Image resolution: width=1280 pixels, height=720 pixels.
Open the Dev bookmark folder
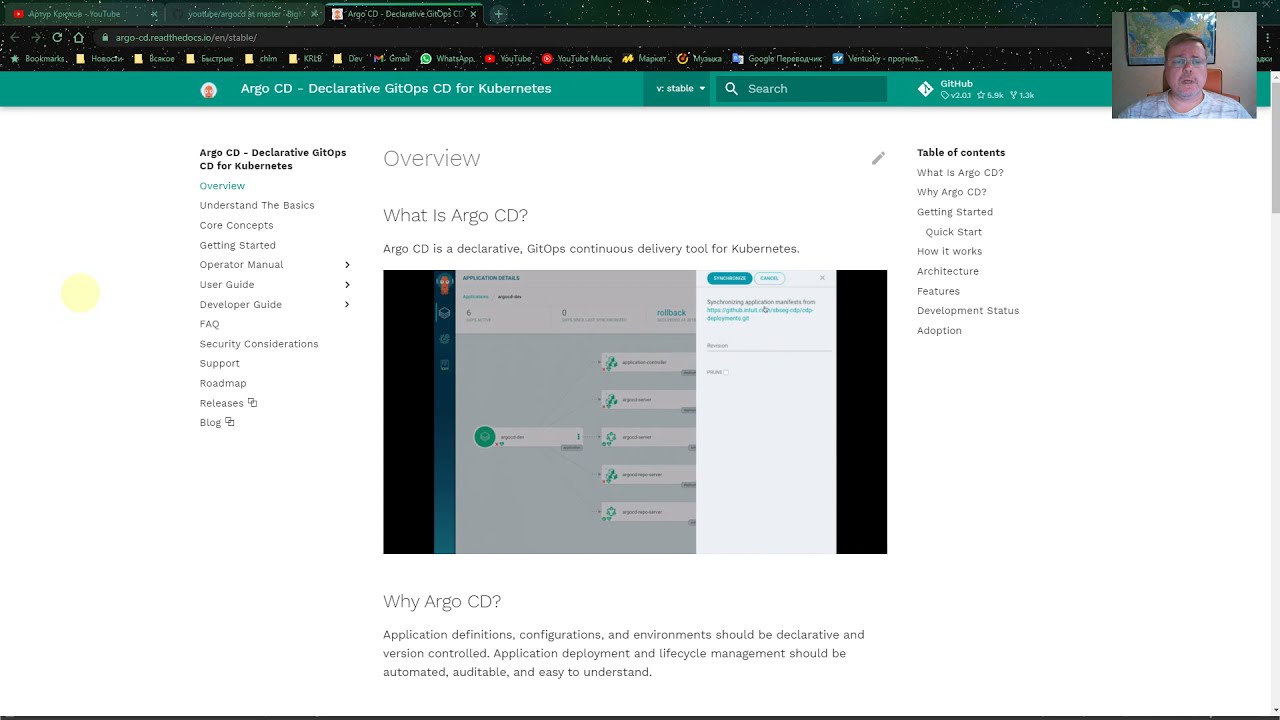[x=347, y=59]
